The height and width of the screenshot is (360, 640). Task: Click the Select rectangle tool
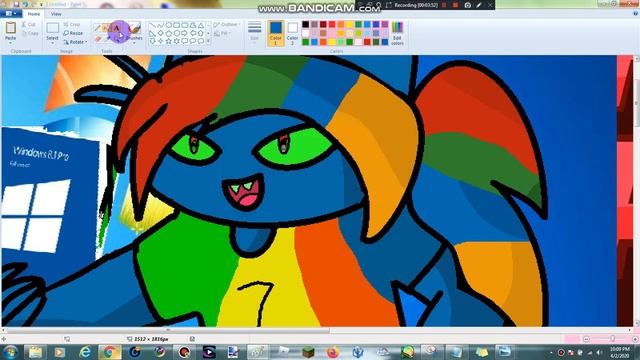[x=52, y=28]
